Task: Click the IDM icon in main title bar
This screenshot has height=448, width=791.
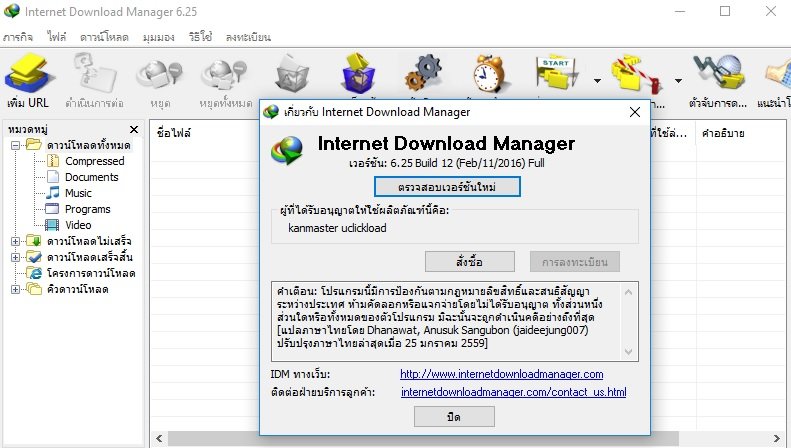Action: 12,11
